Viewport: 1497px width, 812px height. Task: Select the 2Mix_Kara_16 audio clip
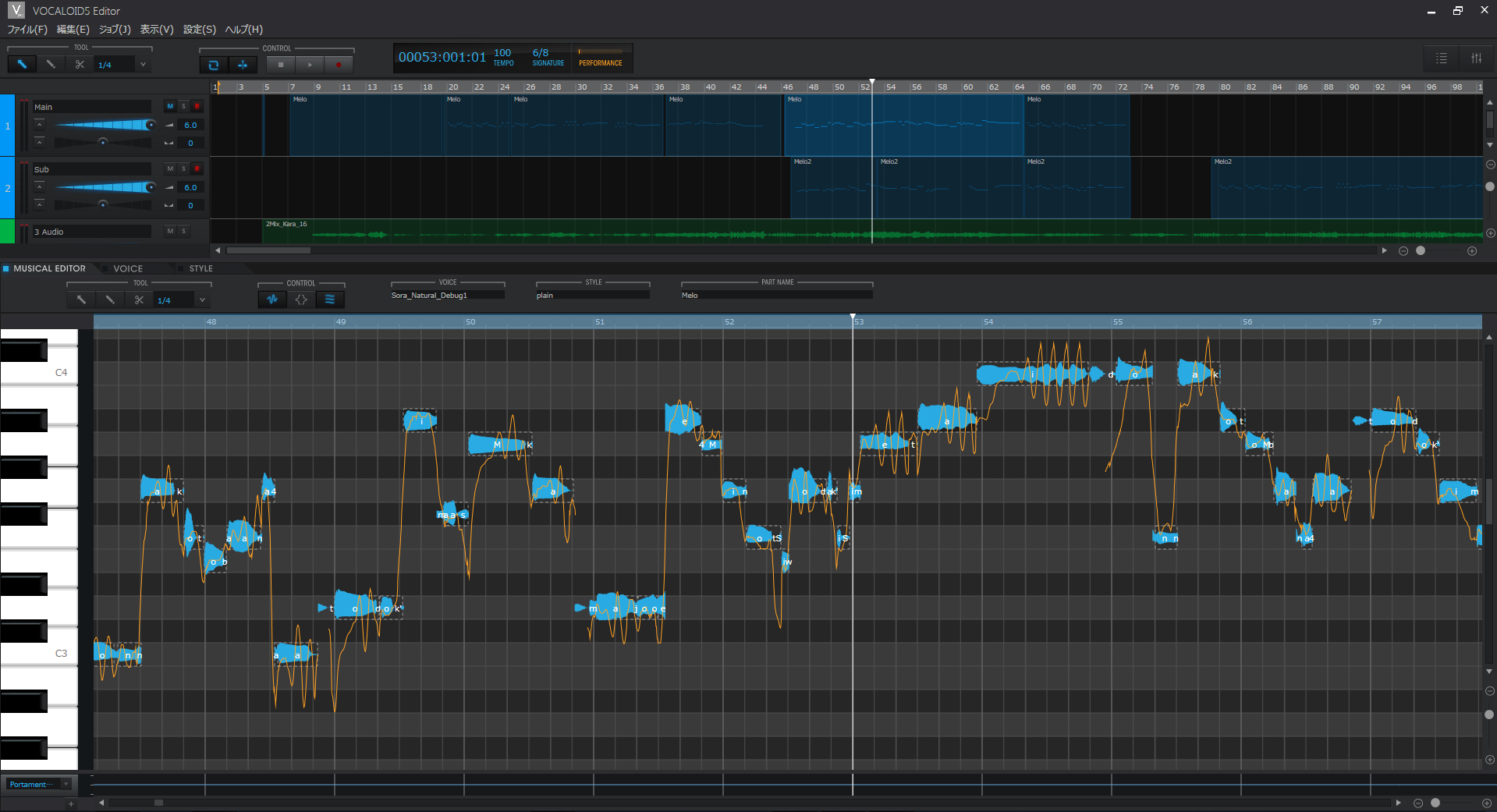coord(872,232)
